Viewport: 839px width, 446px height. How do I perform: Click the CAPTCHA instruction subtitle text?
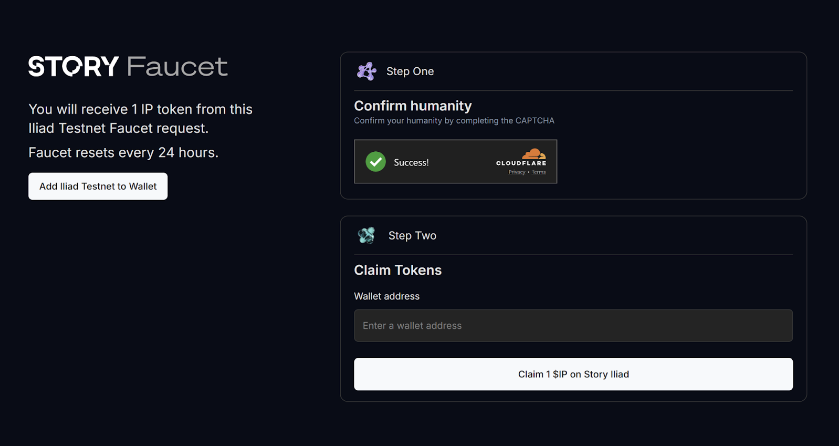pos(454,121)
